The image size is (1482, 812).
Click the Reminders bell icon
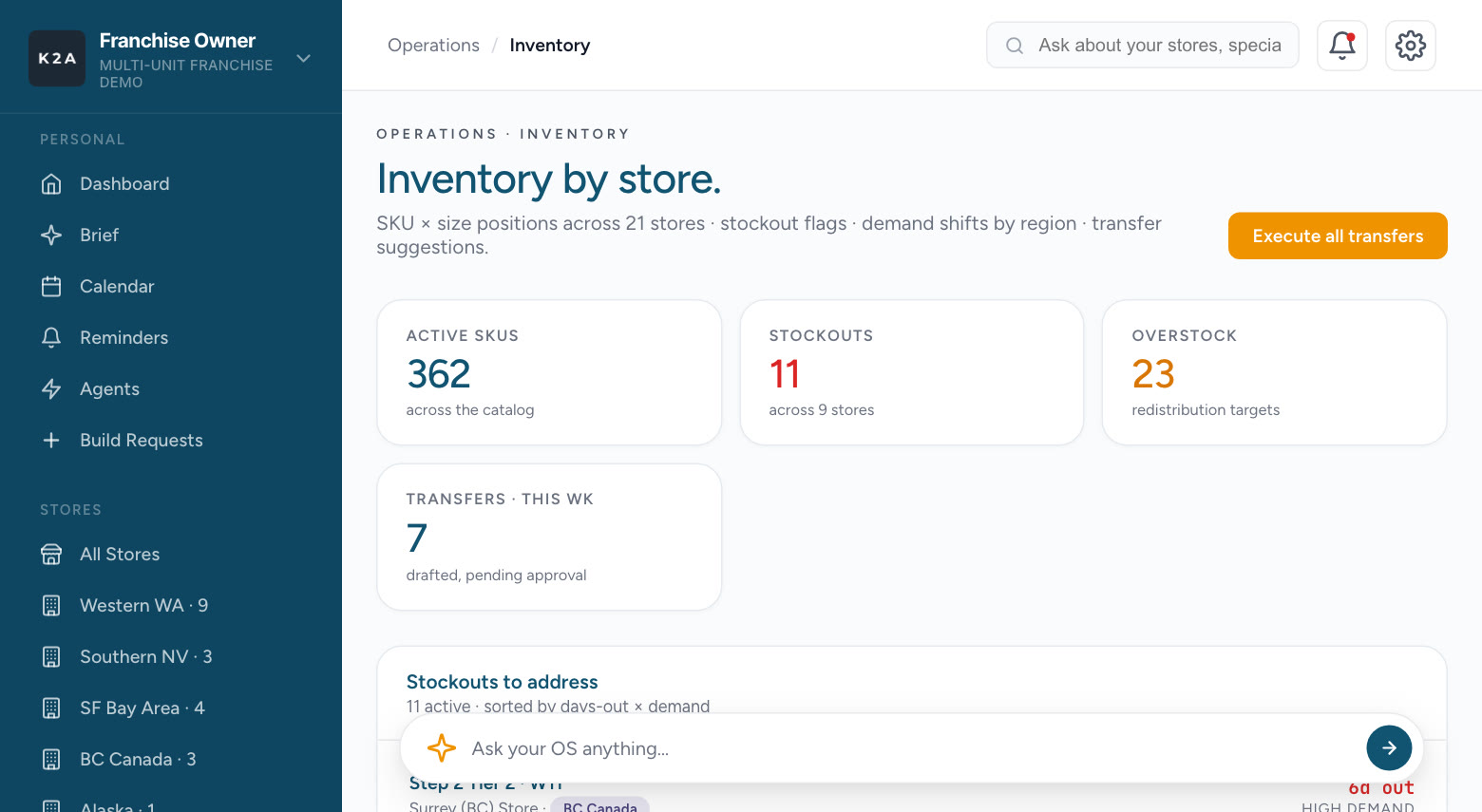click(x=51, y=338)
